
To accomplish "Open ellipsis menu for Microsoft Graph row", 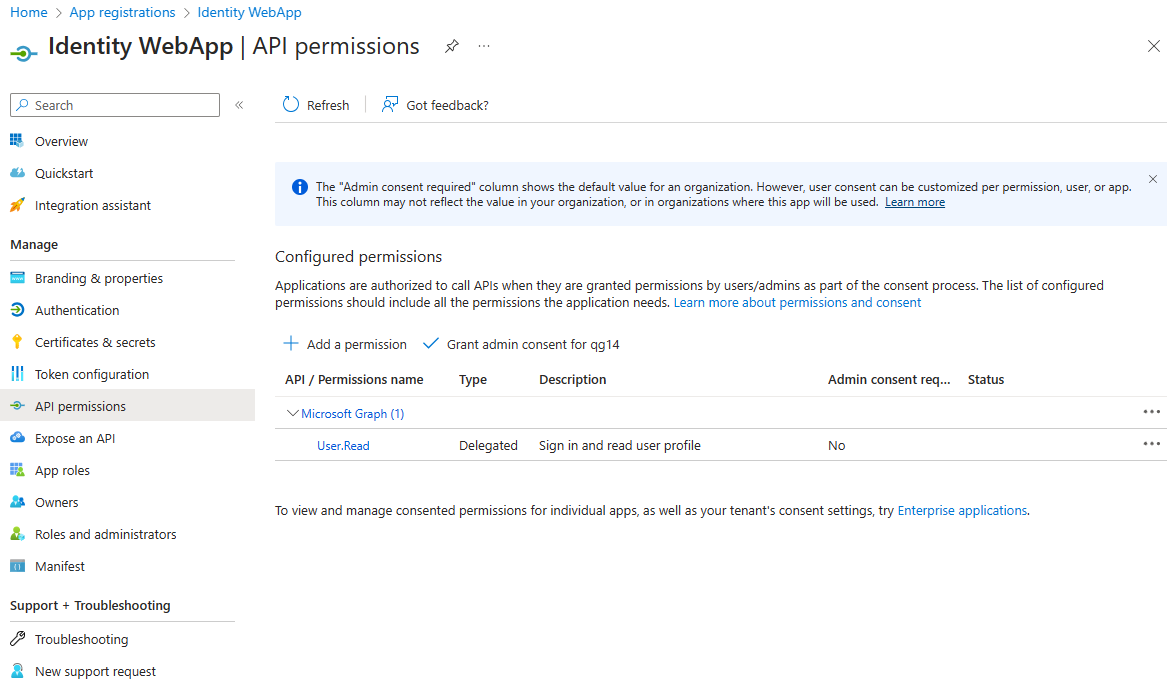I will 1151,411.
